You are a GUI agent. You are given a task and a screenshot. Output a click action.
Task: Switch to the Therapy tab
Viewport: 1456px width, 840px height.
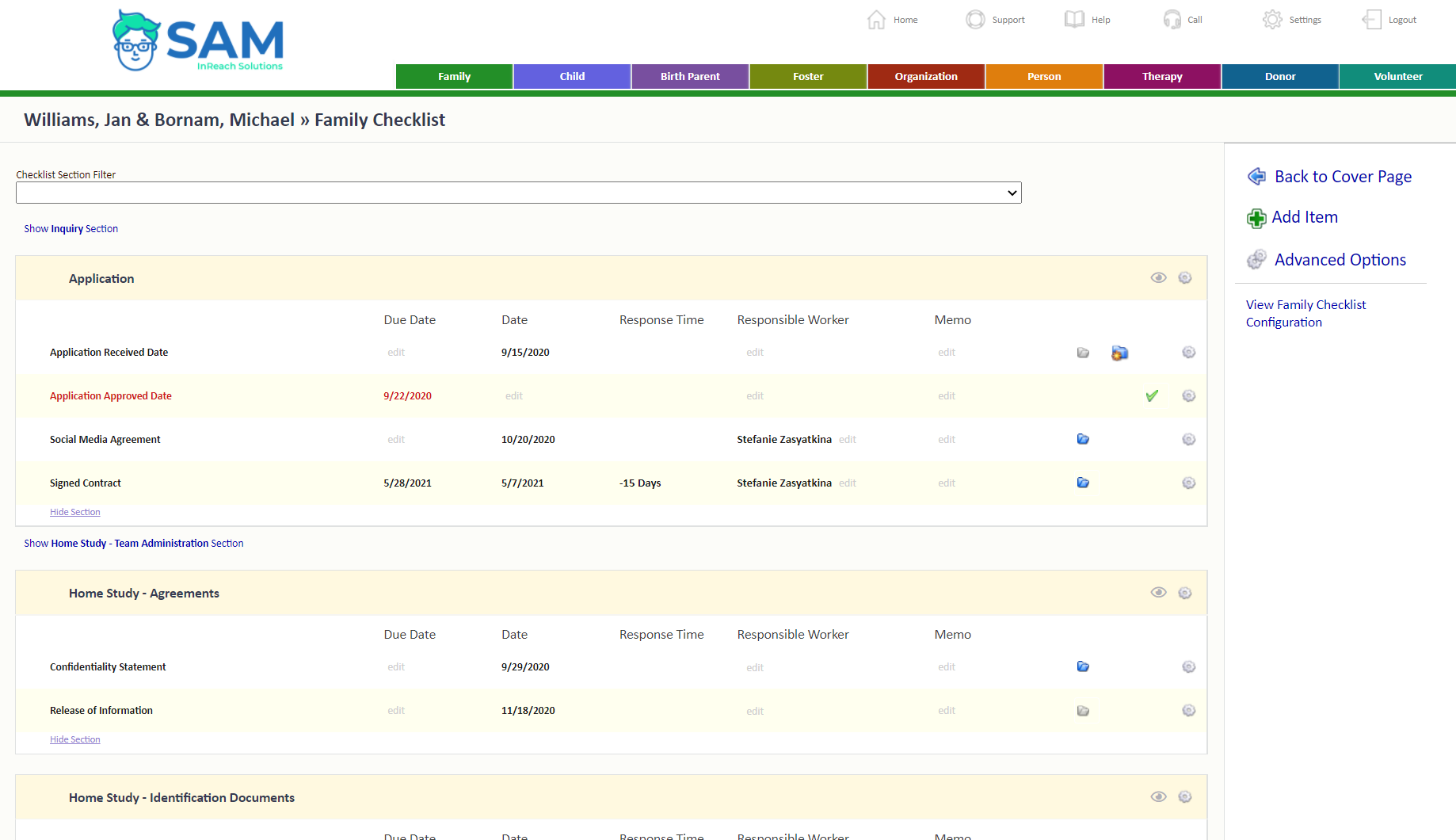point(1161,76)
